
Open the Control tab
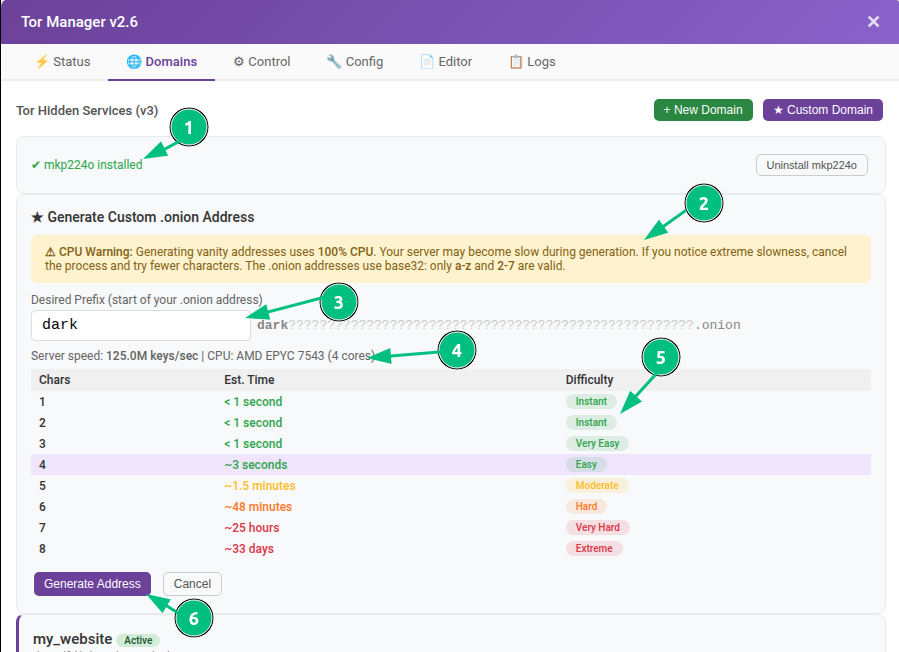tap(261, 62)
